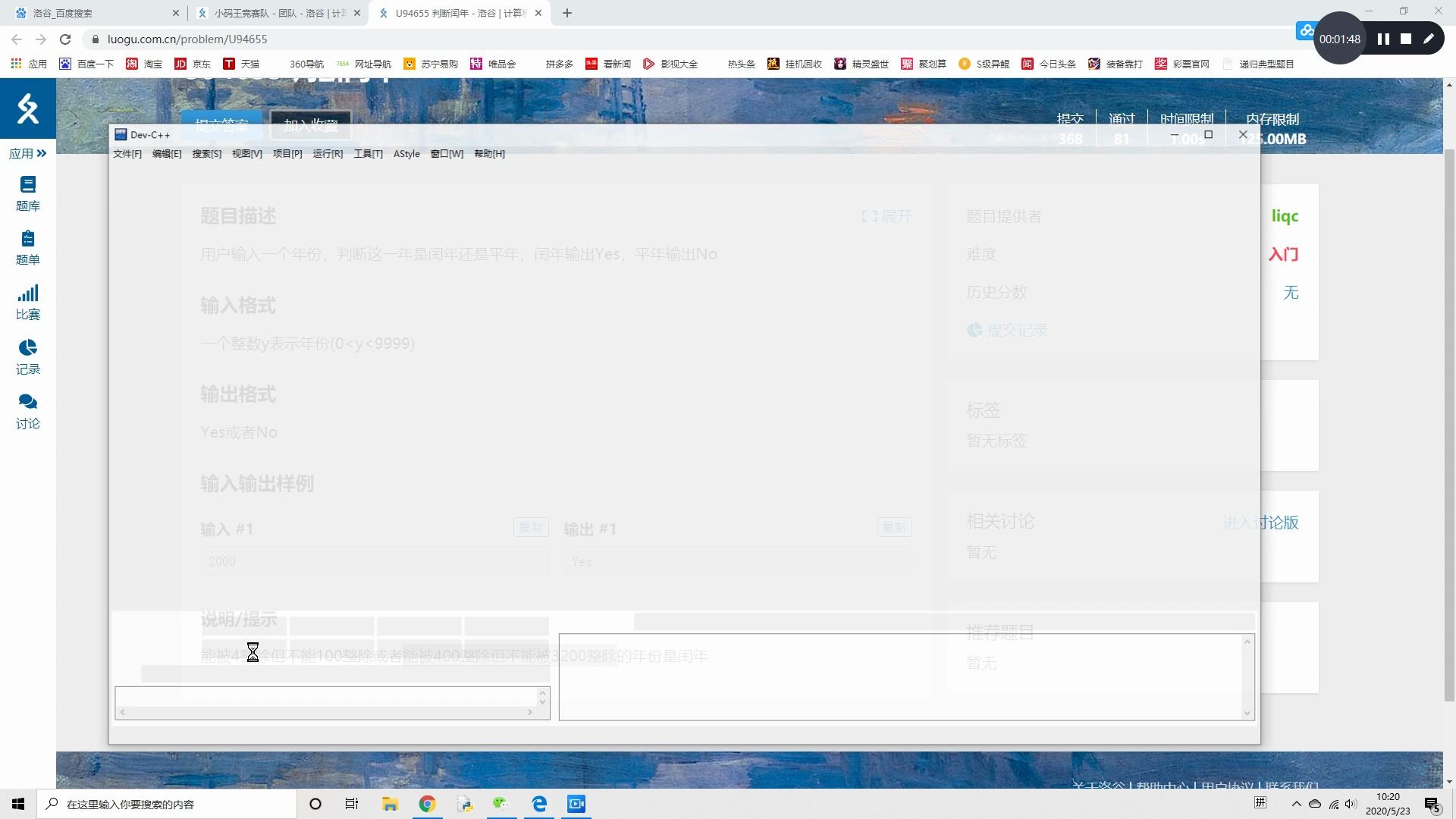Viewport: 1456px width, 819px height.
Task: Click the Windows taskbar search box
Action: [x=167, y=804]
